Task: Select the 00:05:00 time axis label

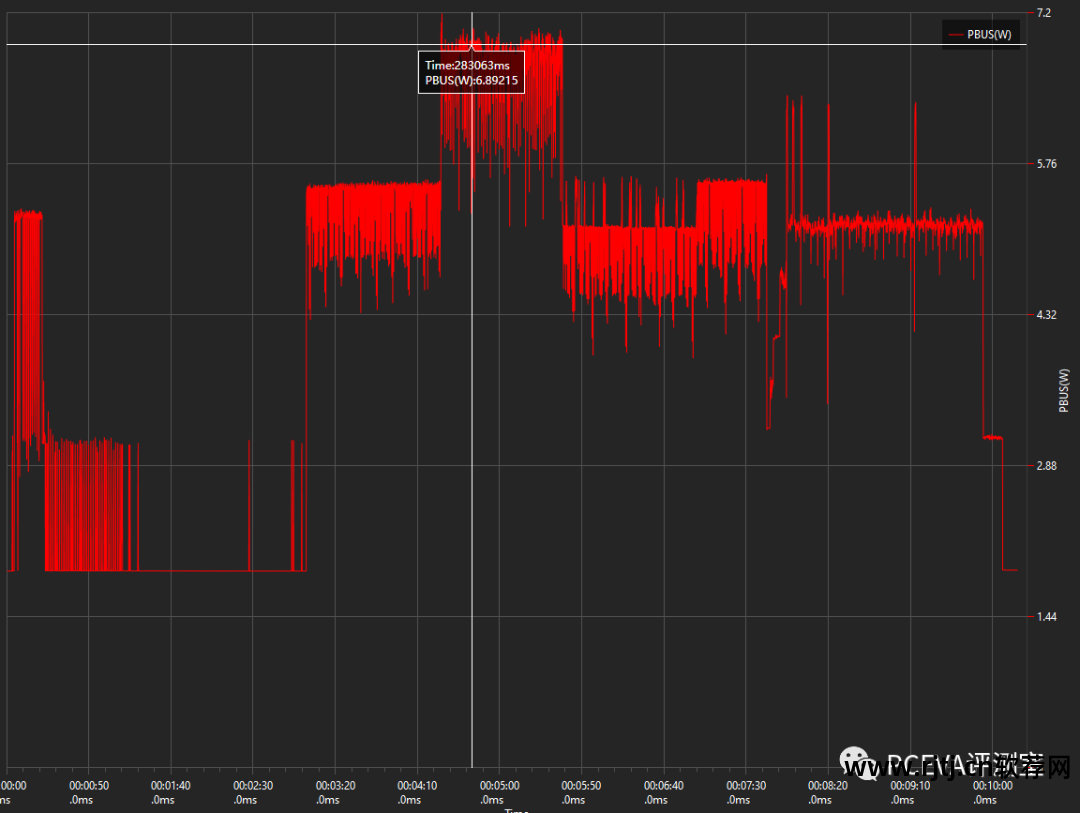Action: click(499, 787)
